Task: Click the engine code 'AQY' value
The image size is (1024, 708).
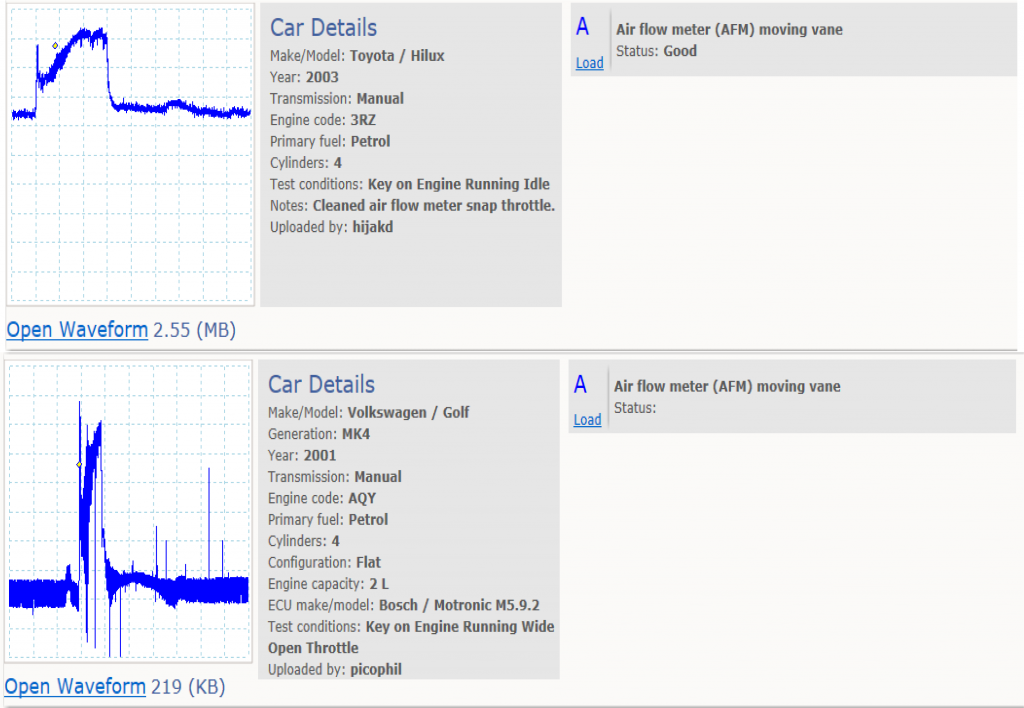Action: pos(362,498)
